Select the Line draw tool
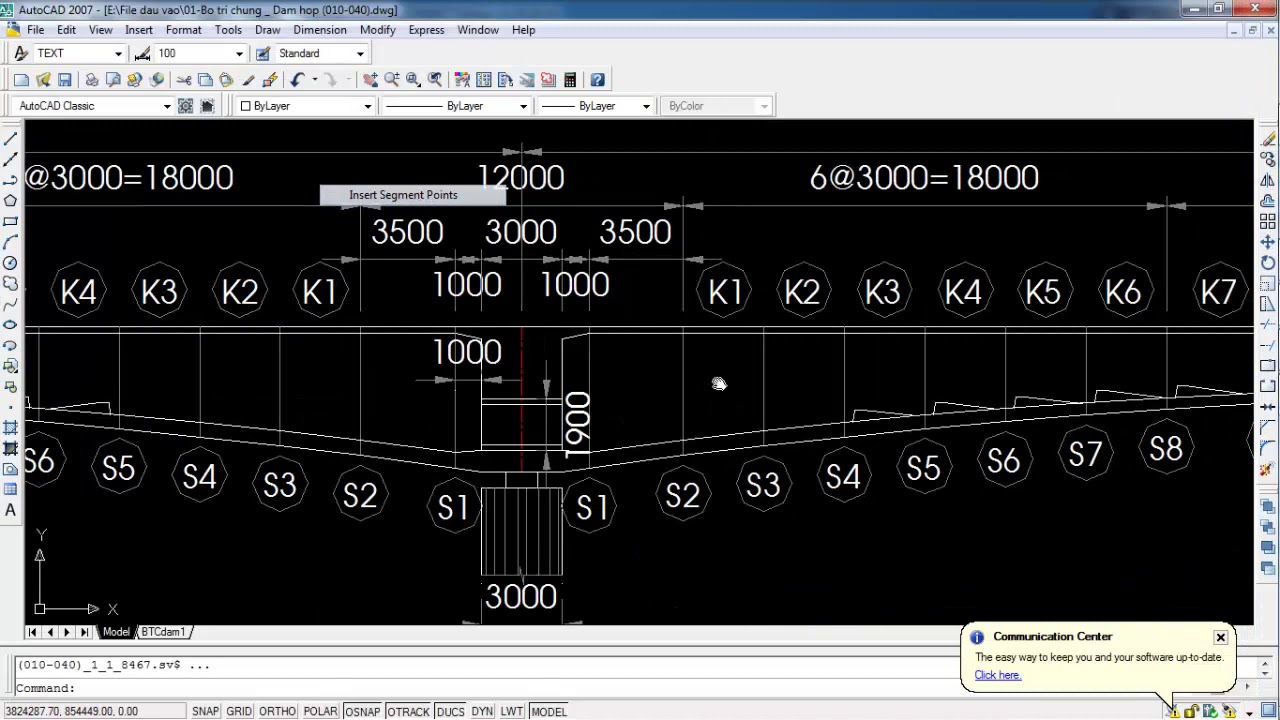The height and width of the screenshot is (720, 1280). (10, 138)
